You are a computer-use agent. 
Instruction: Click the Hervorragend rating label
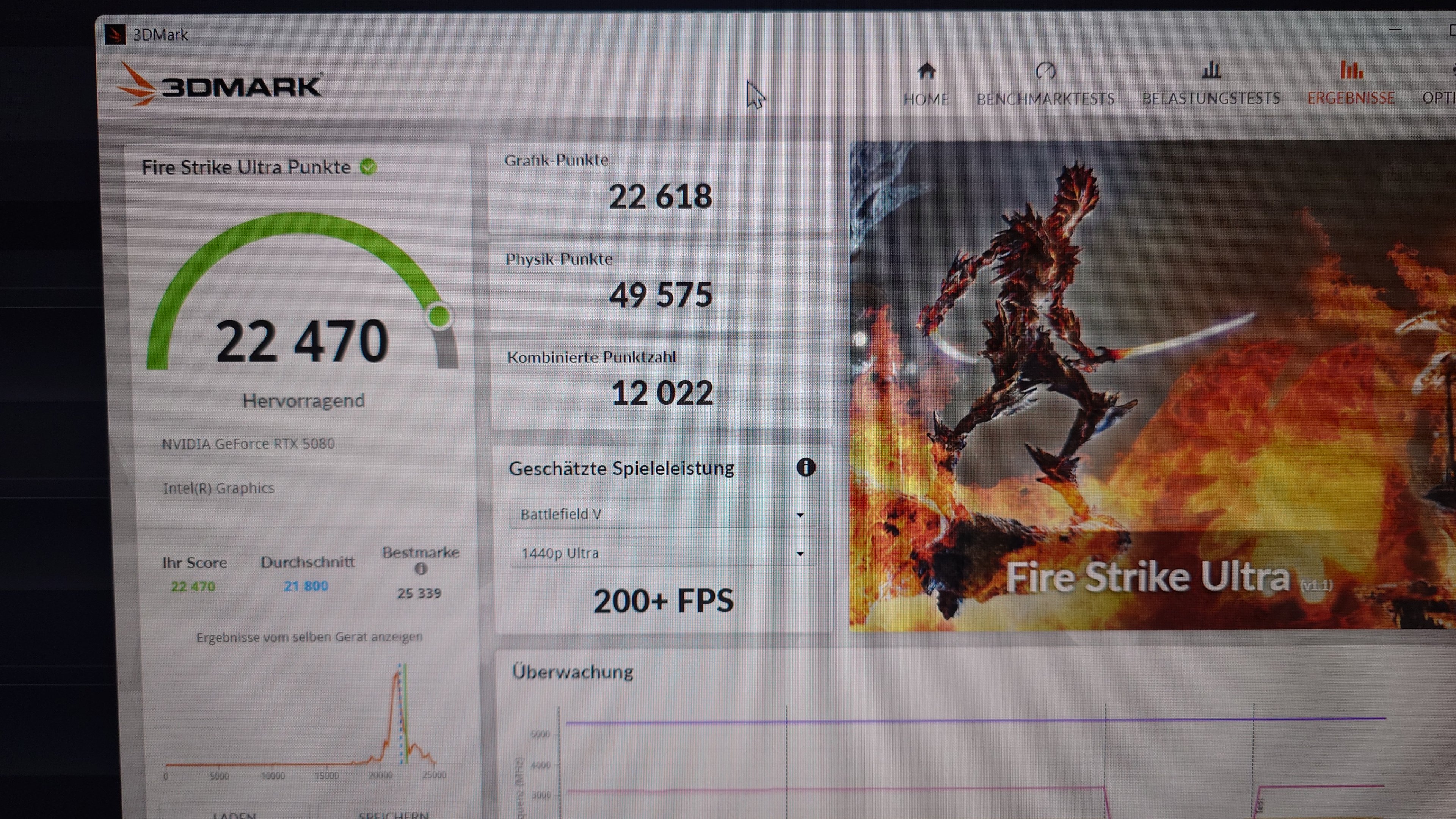pos(303,401)
